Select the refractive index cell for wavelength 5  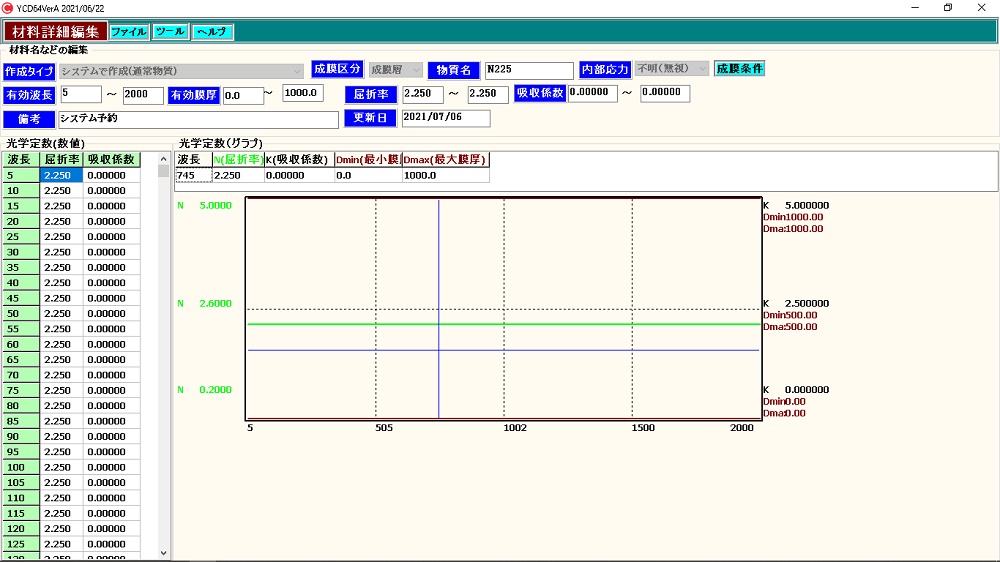coord(61,175)
